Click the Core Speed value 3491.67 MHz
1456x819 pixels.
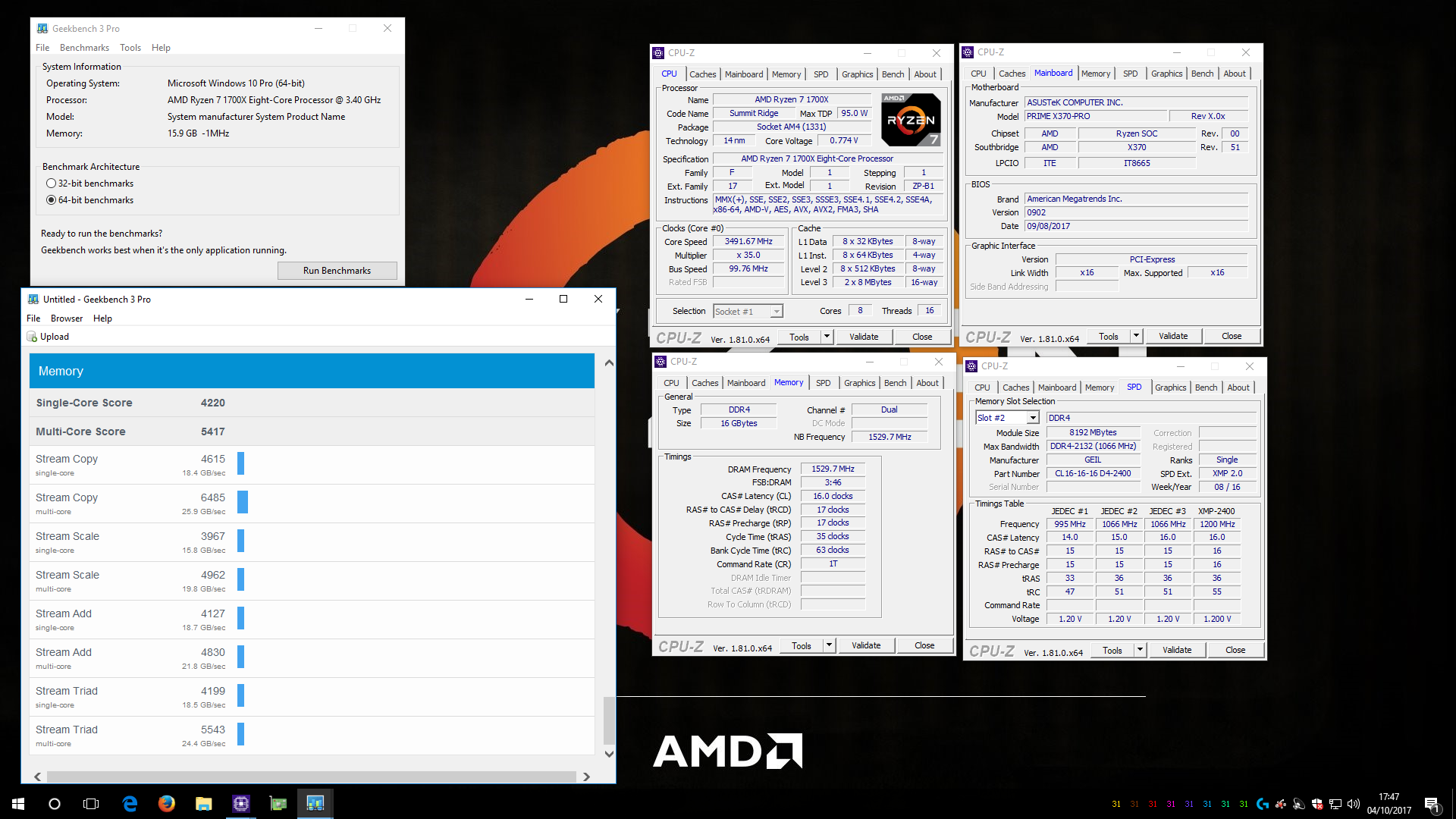coord(748,242)
